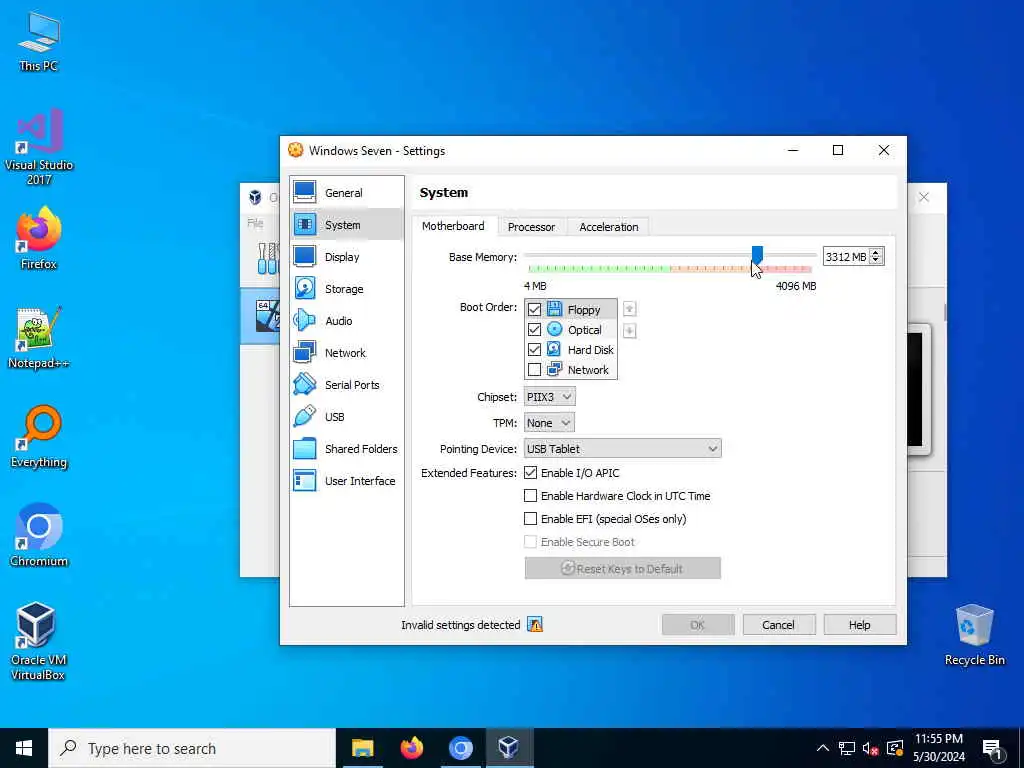The width and height of the screenshot is (1024, 768).
Task: Enable EFI (special OSes only)
Action: pyautogui.click(x=530, y=519)
